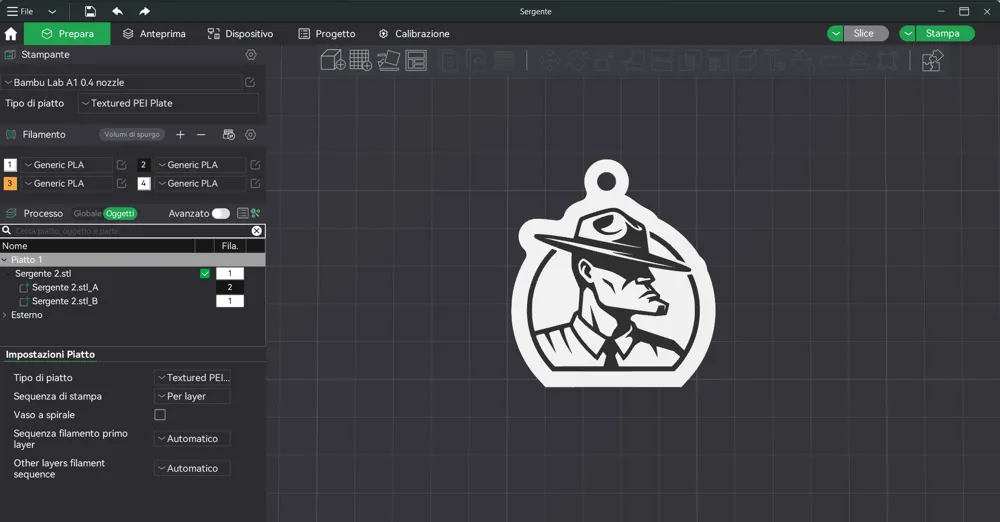The image size is (1000, 522).
Task: Click the Auto orient toolbar icon
Action: (x=388, y=61)
